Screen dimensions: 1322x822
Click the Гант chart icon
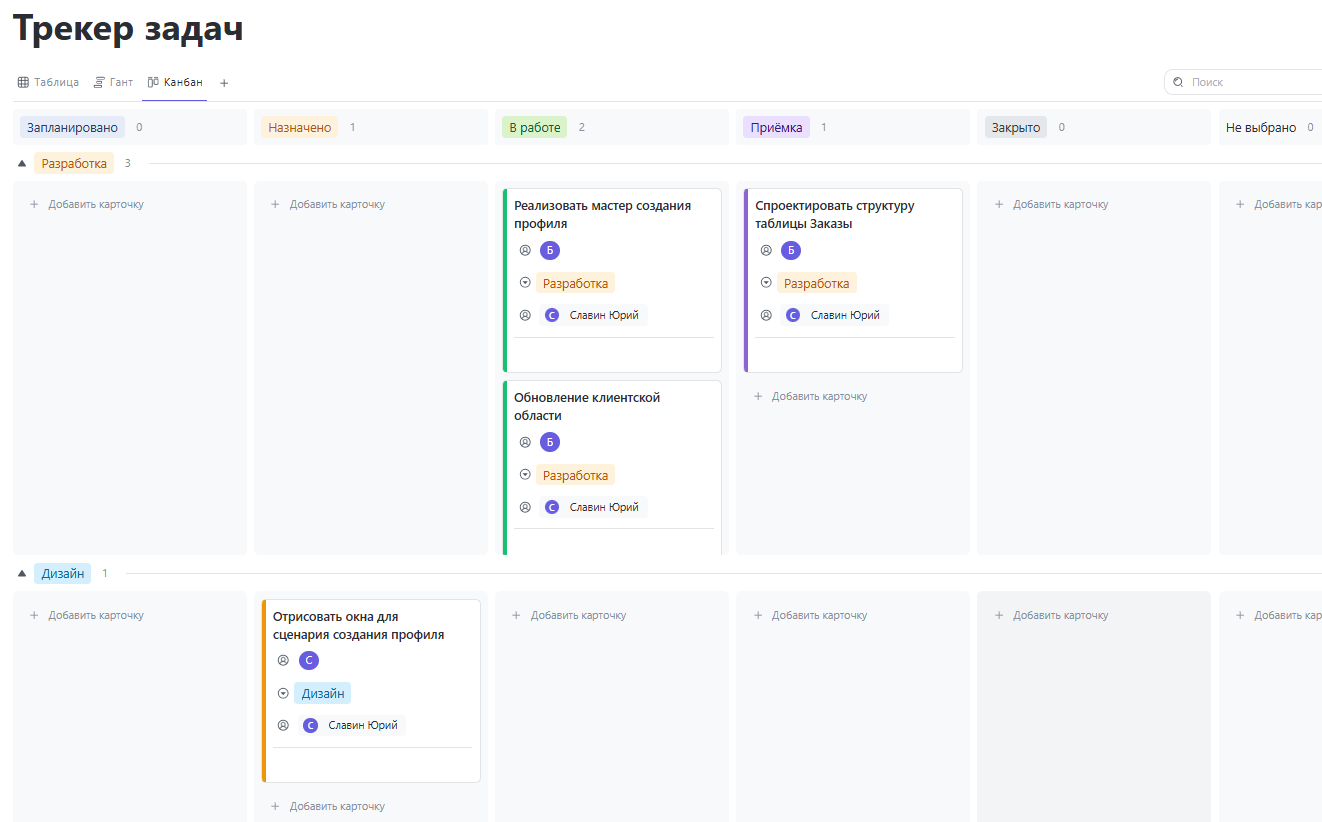tap(100, 82)
